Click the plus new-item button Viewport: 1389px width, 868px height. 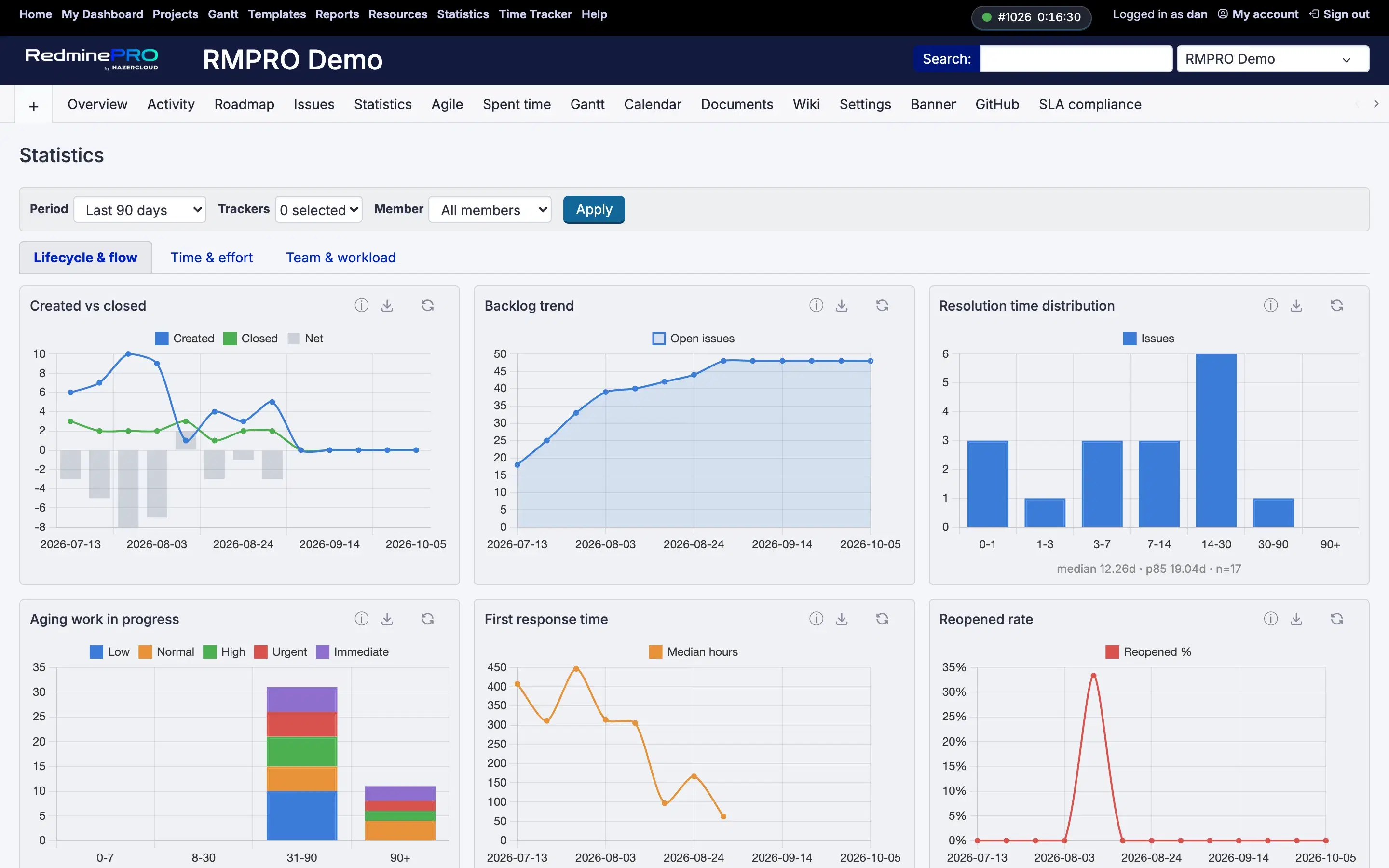(x=34, y=106)
